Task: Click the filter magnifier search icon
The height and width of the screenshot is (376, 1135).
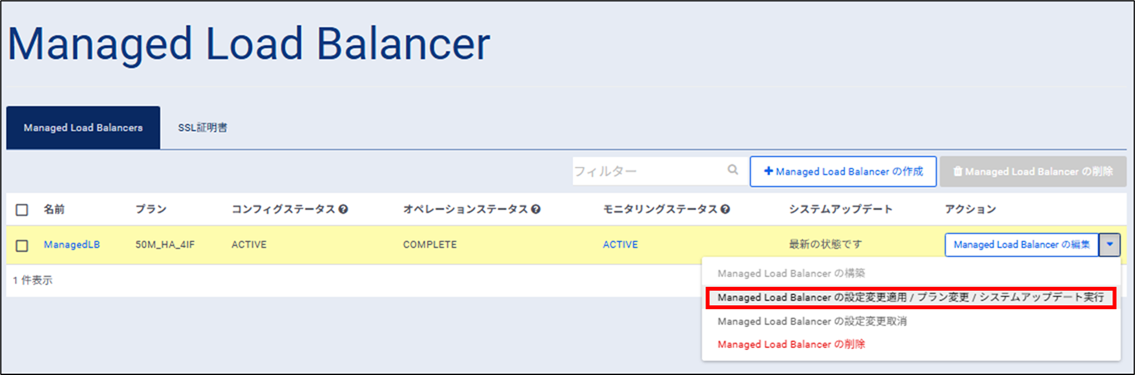Action: [x=733, y=171]
